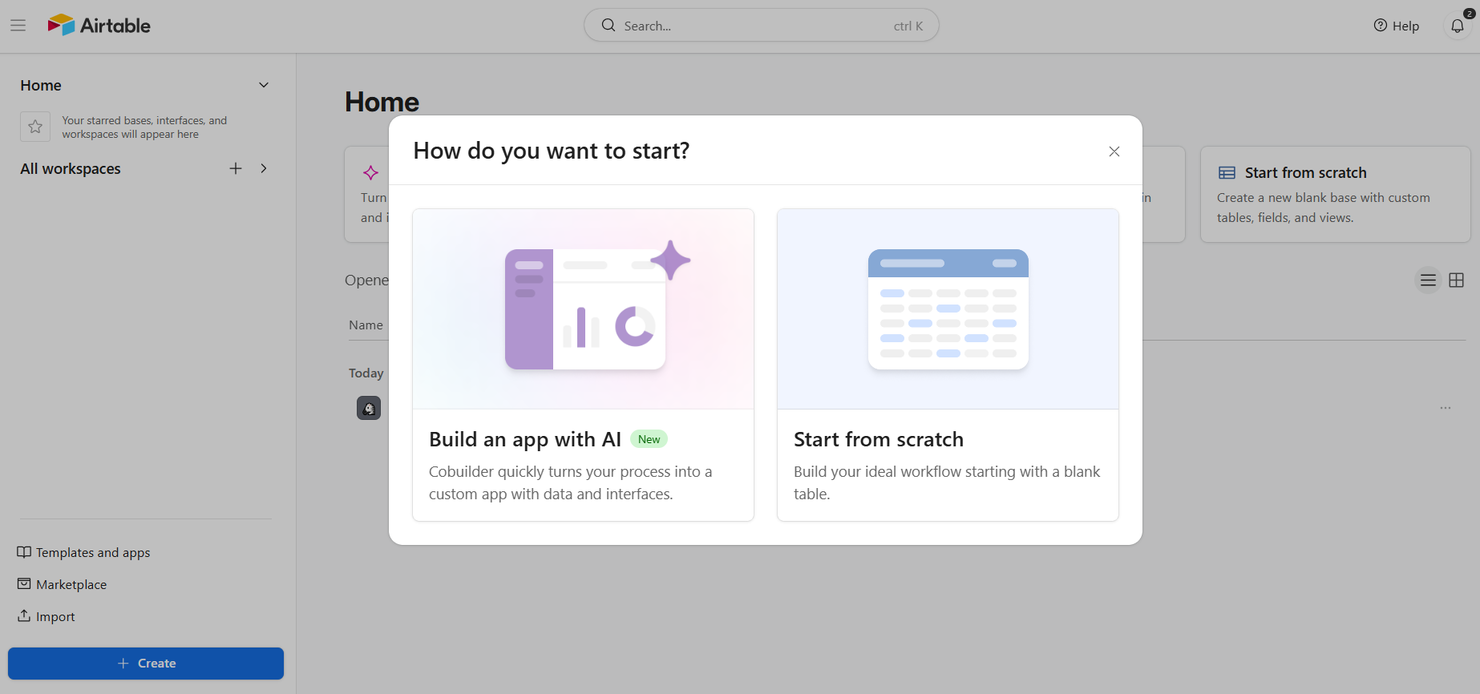Switch to grid view of opened bases
1480x694 pixels.
click(1456, 280)
